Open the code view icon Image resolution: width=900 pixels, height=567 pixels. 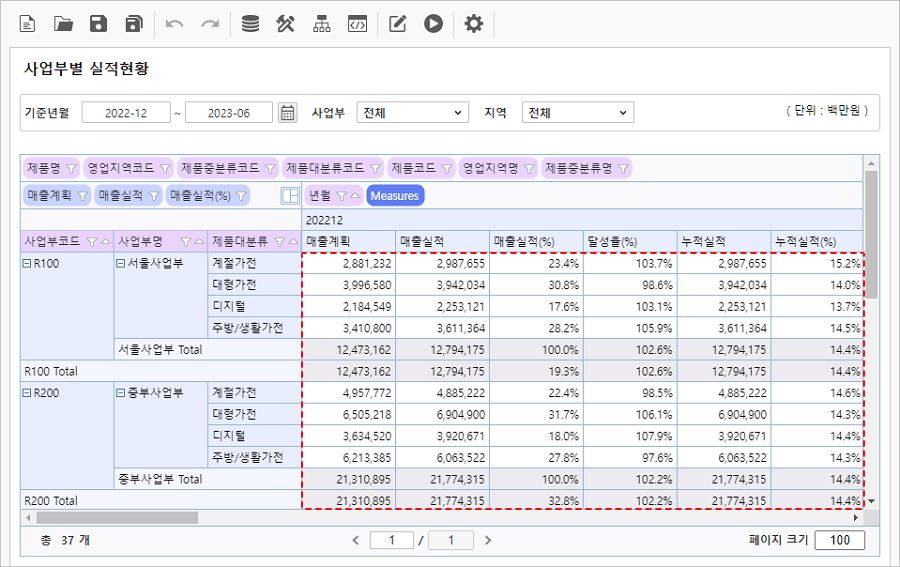click(357, 24)
